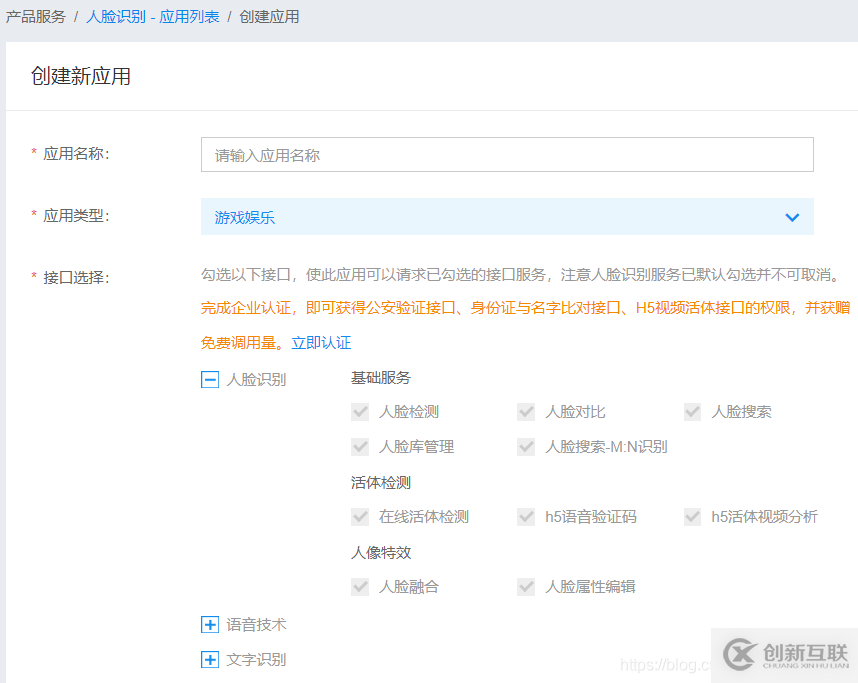Toggle the 人脸属性编辑 checkbox
Image resolution: width=858 pixels, height=683 pixels.
(526, 586)
